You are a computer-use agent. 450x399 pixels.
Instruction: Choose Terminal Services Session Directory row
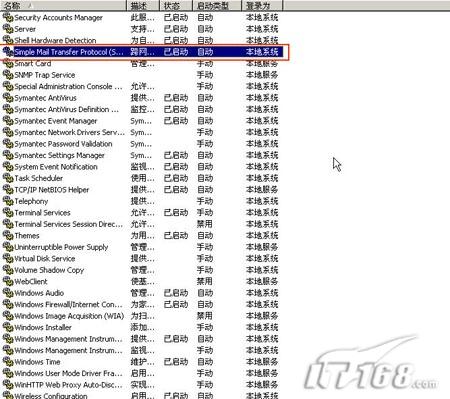point(143,224)
